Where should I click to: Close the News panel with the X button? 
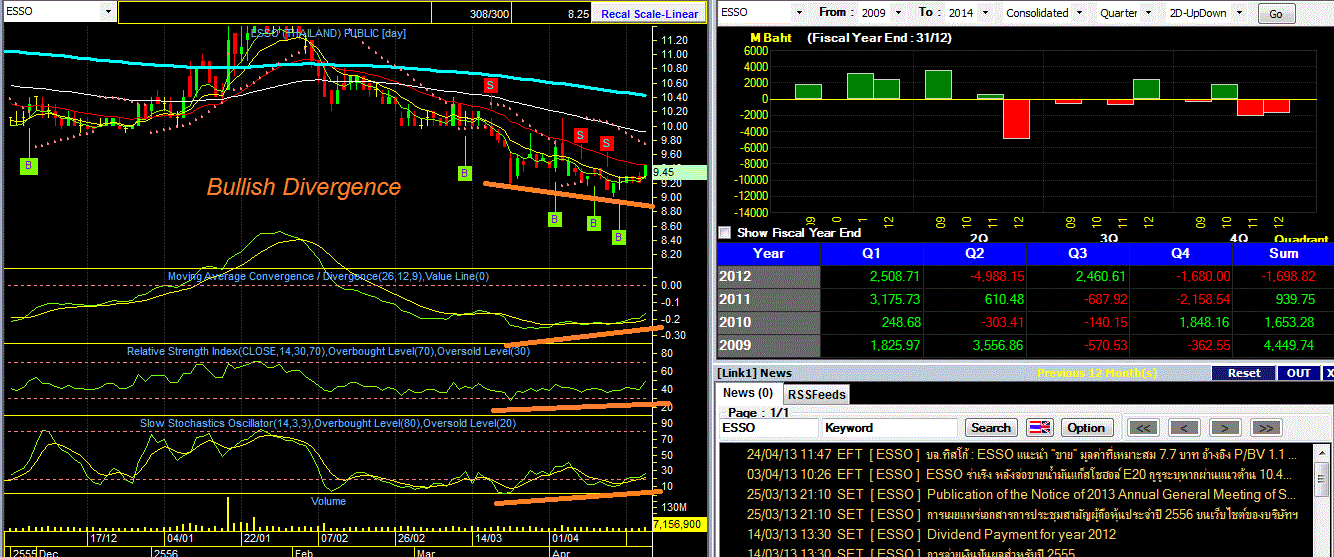[1328, 373]
